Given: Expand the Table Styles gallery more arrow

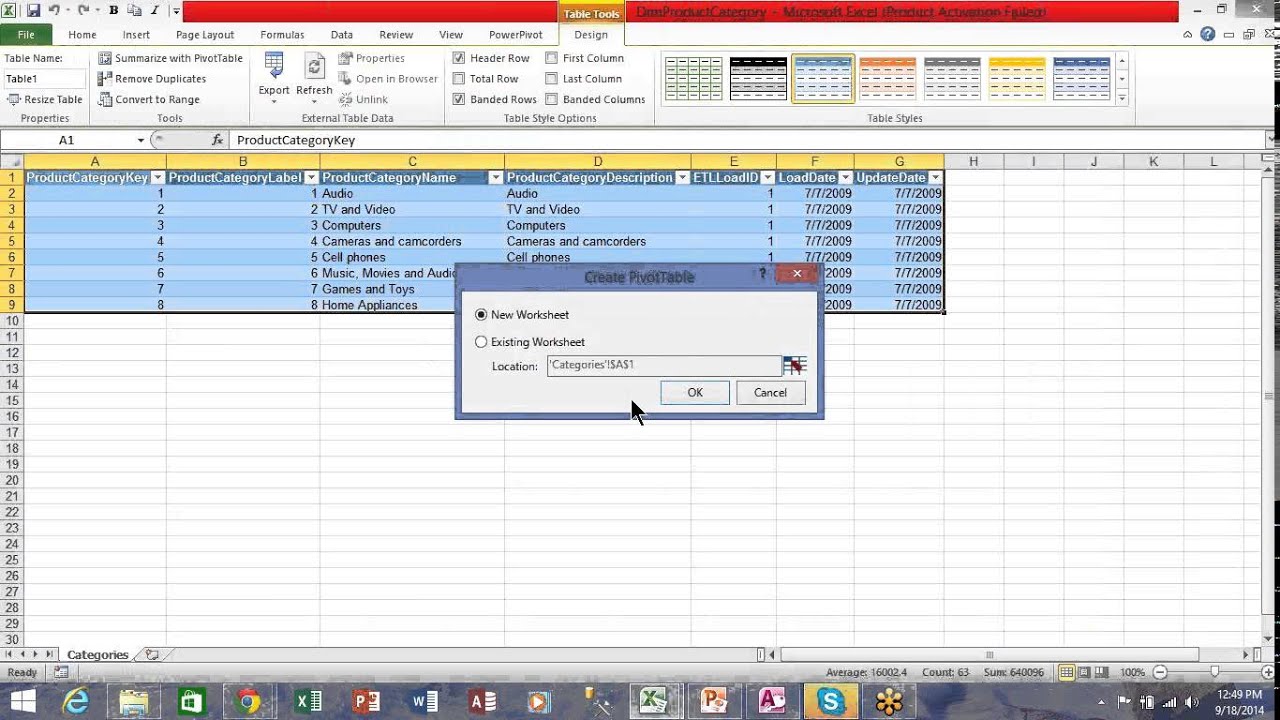Looking at the screenshot, I should pyautogui.click(x=1122, y=99).
